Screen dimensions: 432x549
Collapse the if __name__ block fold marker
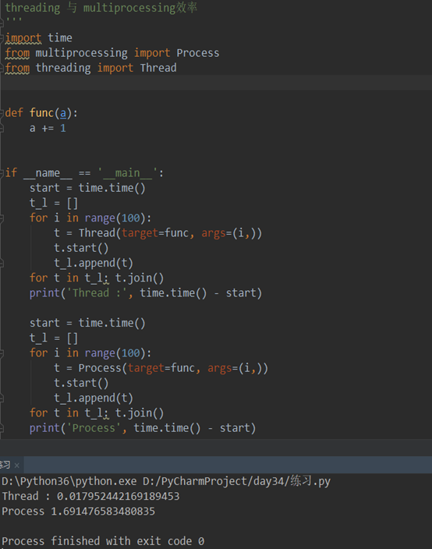click(2, 173)
